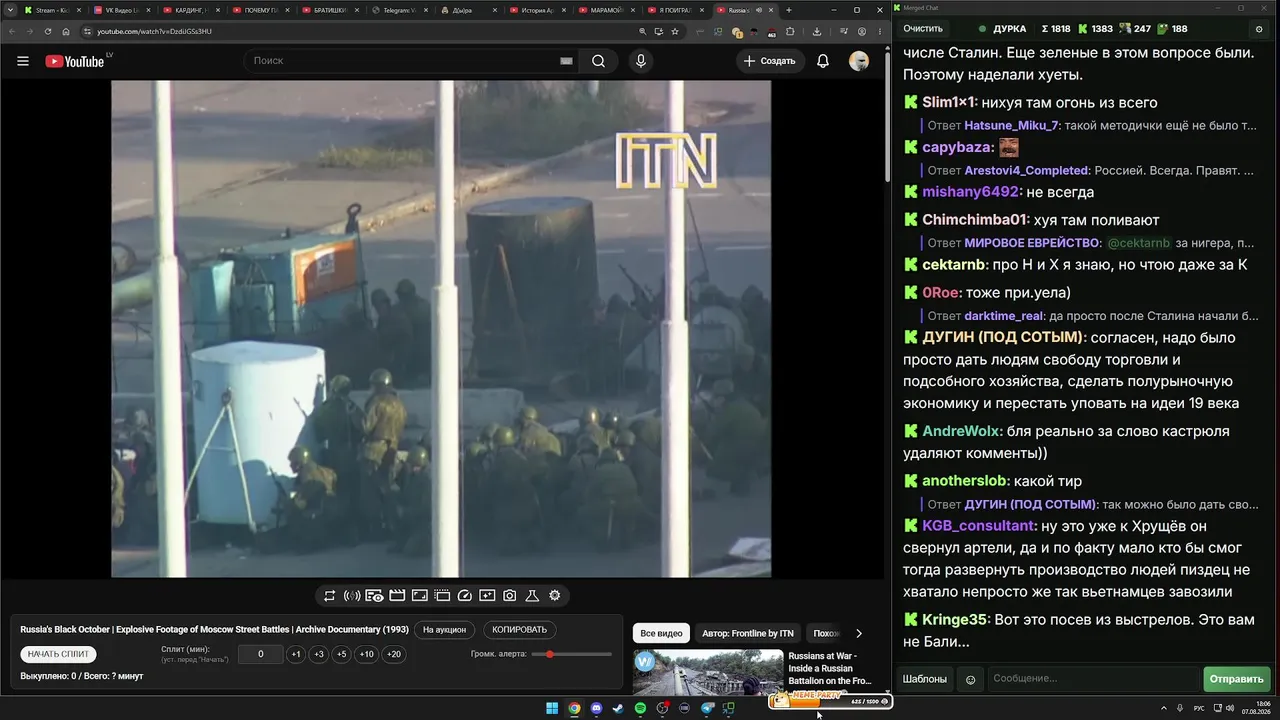Click the 'НАЧАТЬ СПЛИТ' button
1280x720 pixels.
pyautogui.click(x=58, y=654)
